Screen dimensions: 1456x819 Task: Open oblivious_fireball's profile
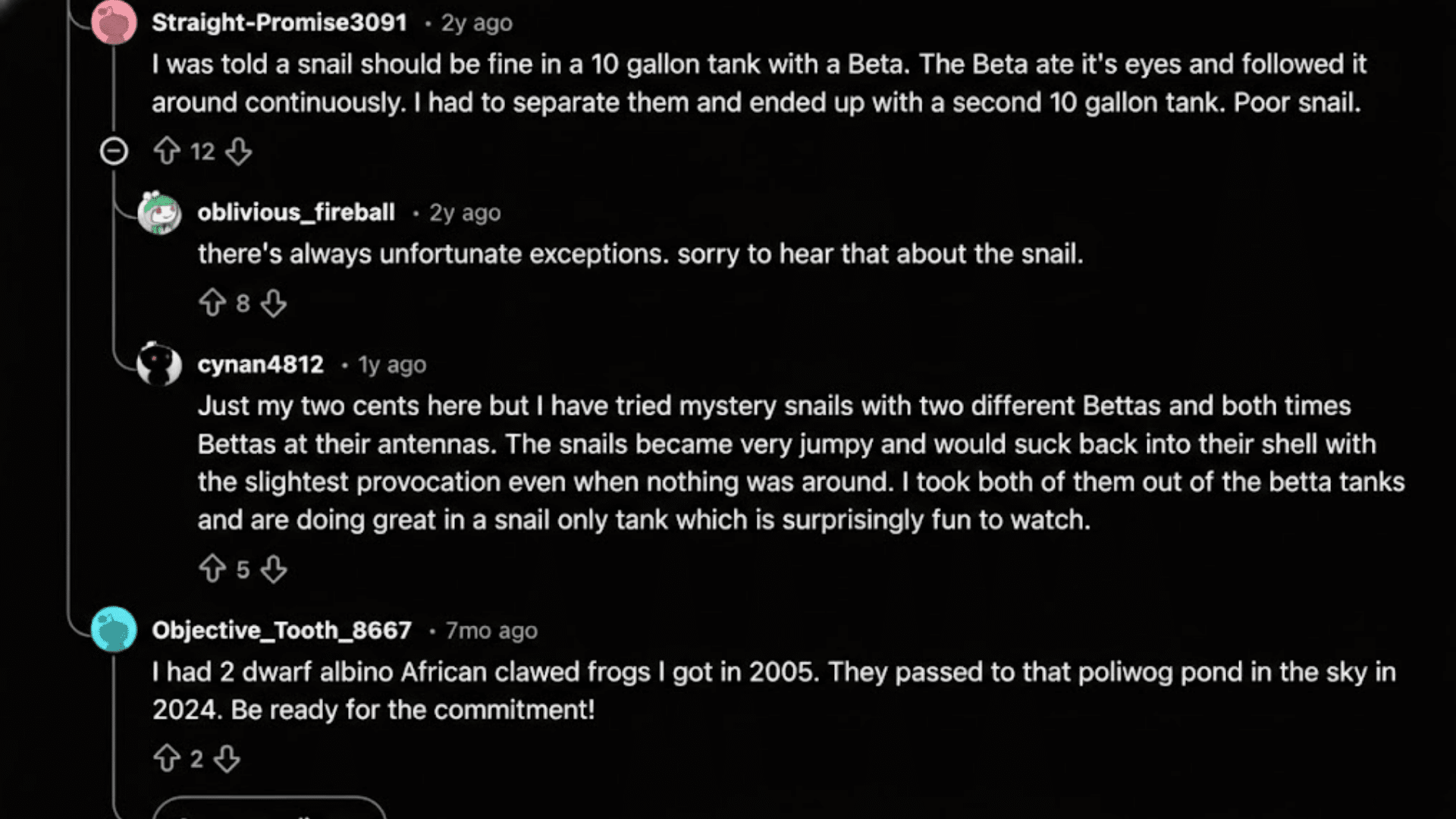pos(296,213)
